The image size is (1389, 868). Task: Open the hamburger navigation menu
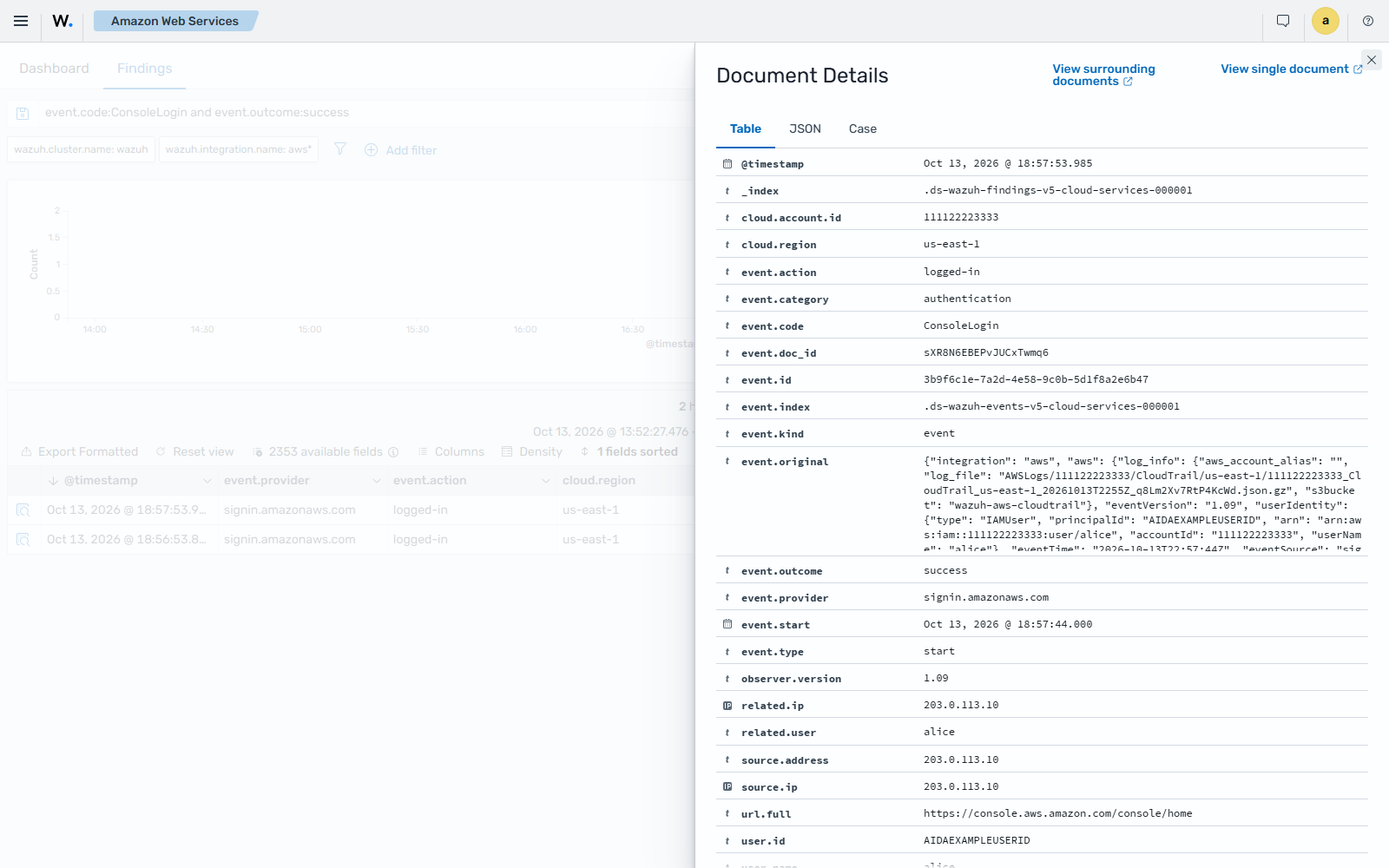coord(21,21)
